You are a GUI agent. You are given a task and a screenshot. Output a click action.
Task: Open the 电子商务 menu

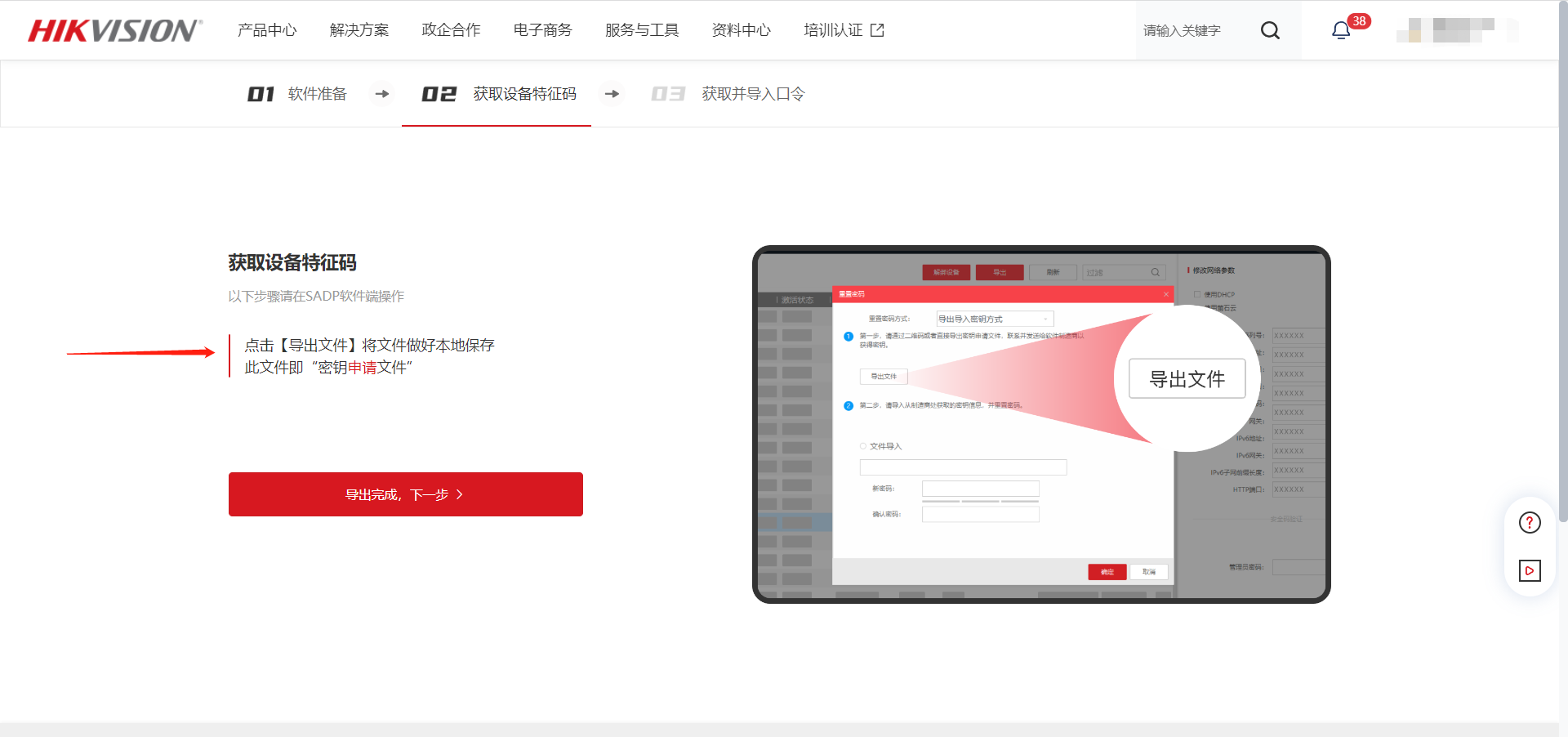543,30
